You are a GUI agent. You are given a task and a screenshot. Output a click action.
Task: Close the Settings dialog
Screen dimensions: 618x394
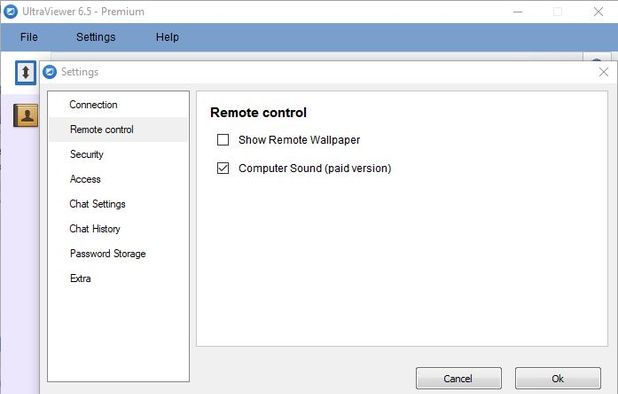pyautogui.click(x=603, y=72)
